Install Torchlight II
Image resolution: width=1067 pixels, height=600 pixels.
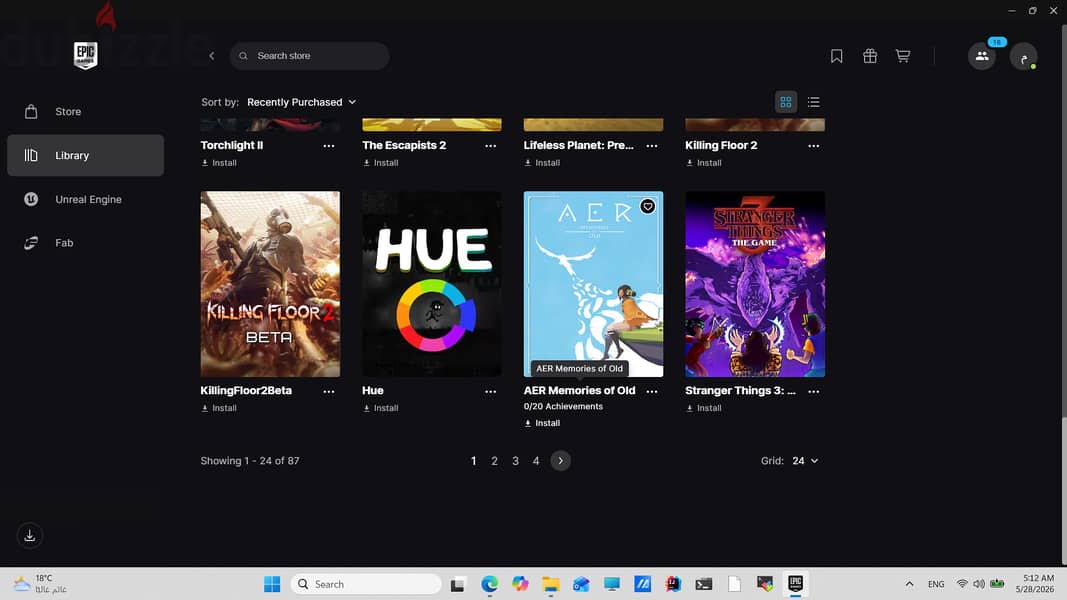pos(219,163)
